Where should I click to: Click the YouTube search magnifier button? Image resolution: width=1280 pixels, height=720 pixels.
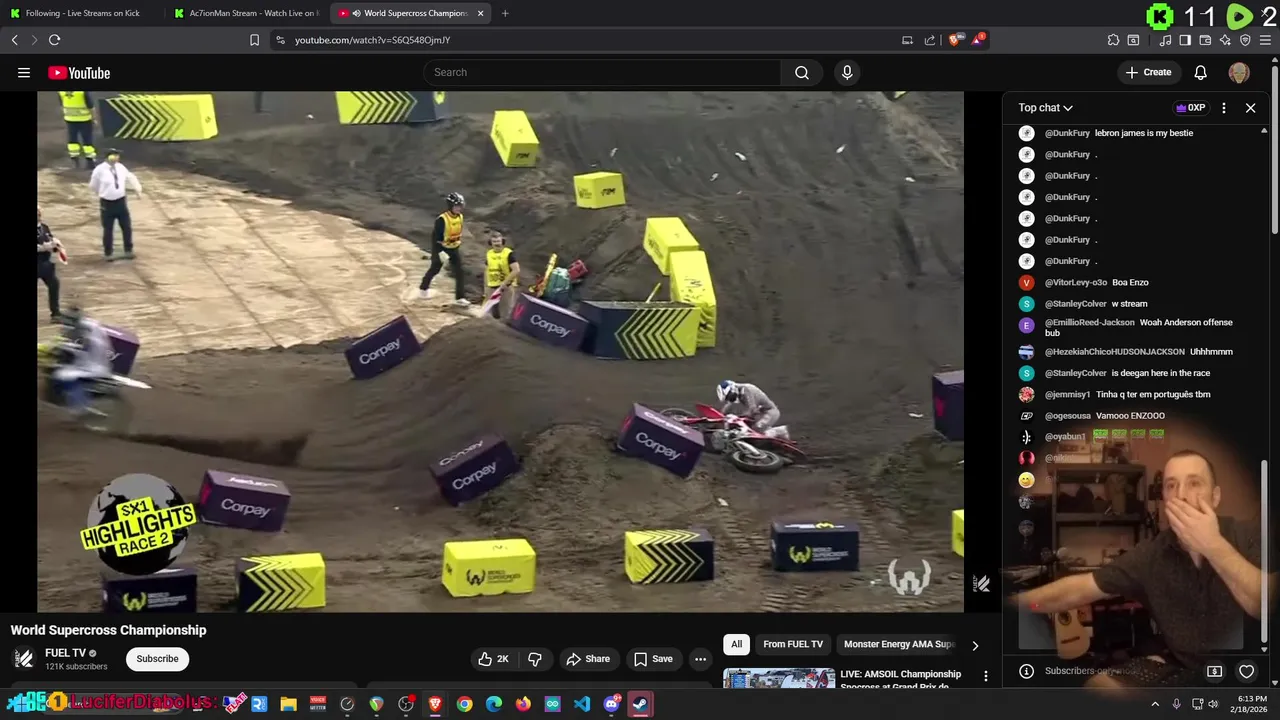click(802, 72)
